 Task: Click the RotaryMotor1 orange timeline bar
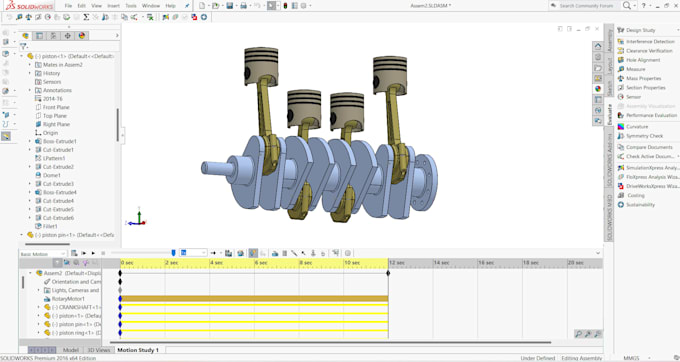[254, 299]
